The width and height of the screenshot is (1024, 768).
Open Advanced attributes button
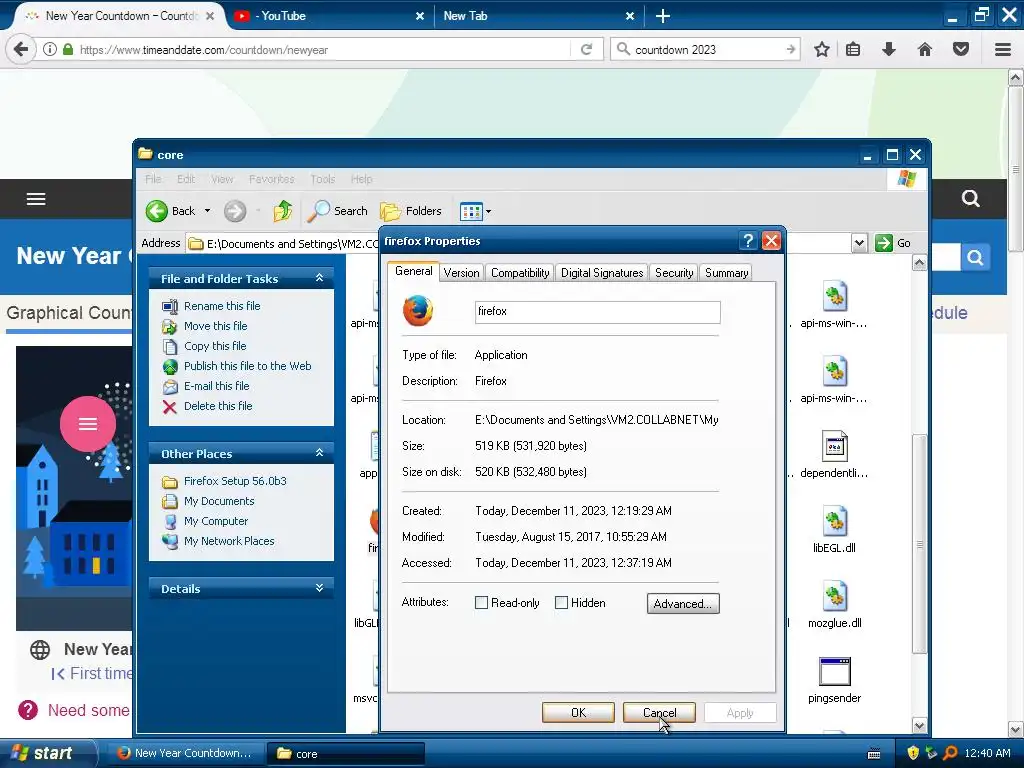[x=683, y=603]
